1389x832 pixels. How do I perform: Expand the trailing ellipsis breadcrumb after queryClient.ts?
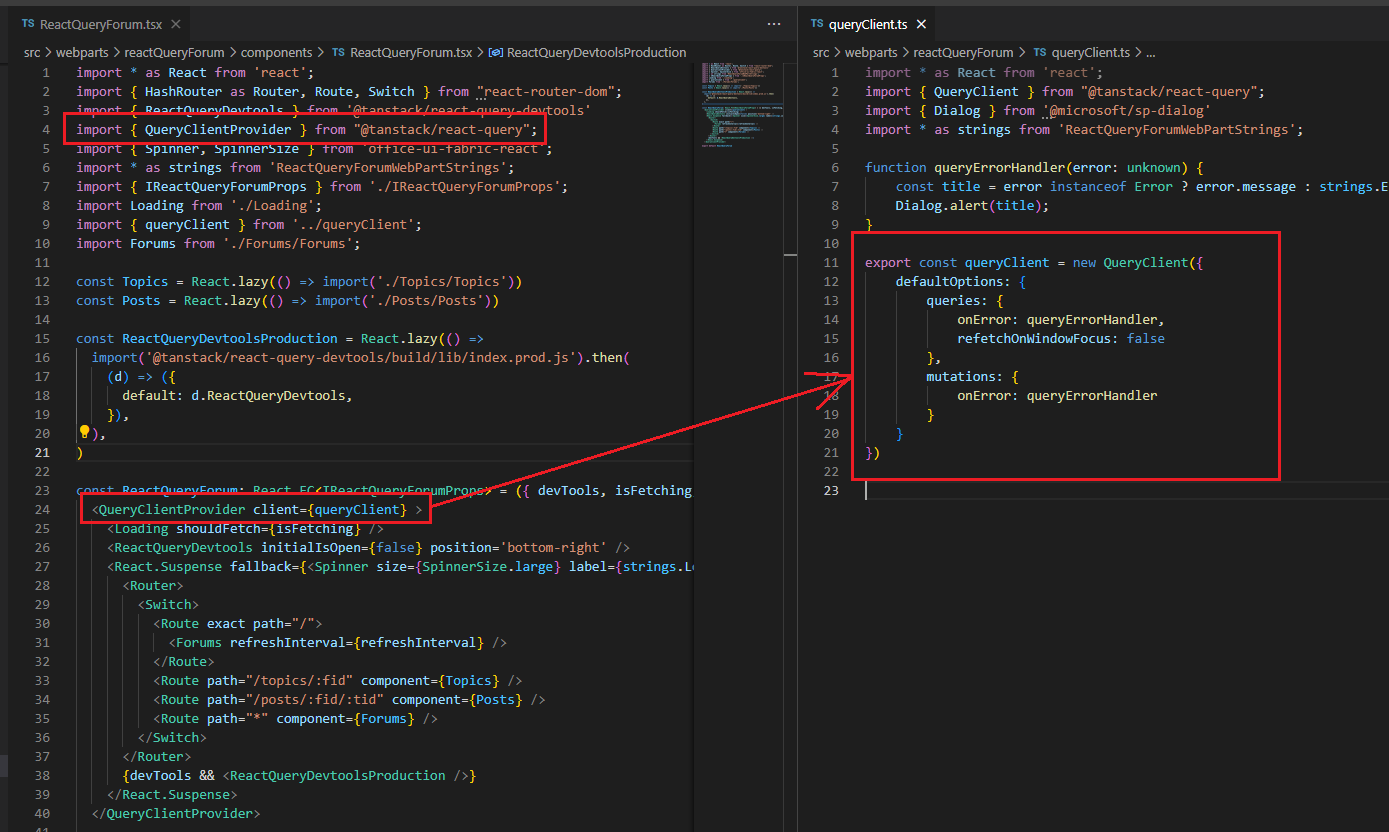[x=1150, y=52]
